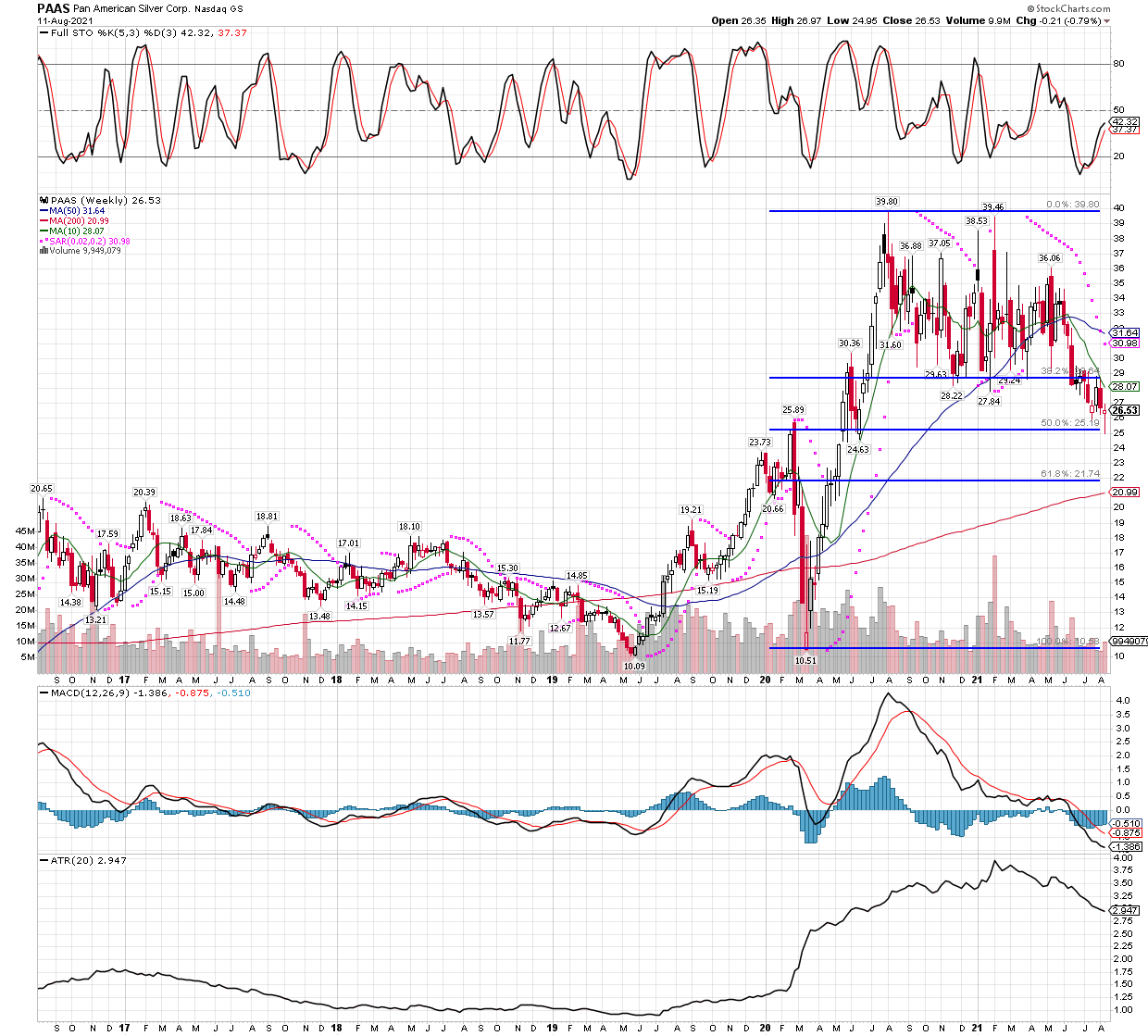The image size is (1148, 1036).
Task: Click the MA(10) 28.07 legend entry
Action: click(78, 231)
